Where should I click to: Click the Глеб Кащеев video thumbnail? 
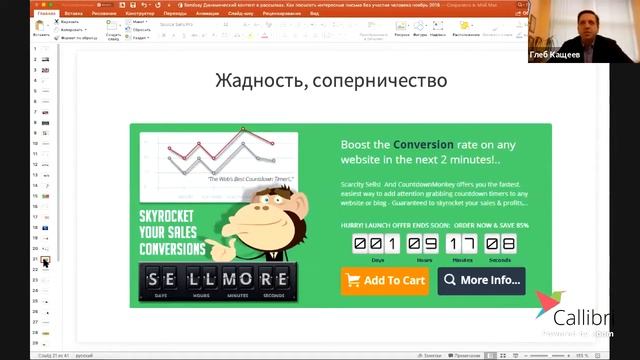coord(584,31)
